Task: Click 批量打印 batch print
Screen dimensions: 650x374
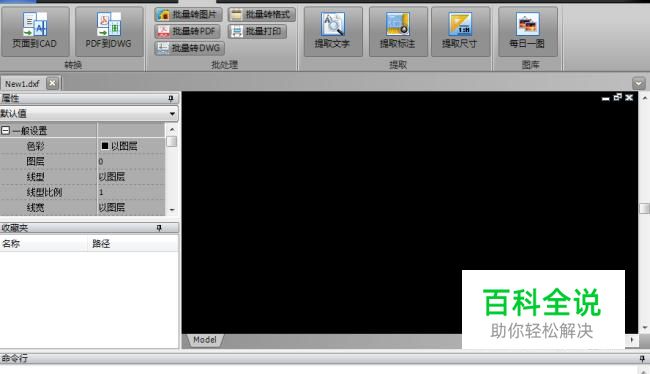Action: coord(257,31)
